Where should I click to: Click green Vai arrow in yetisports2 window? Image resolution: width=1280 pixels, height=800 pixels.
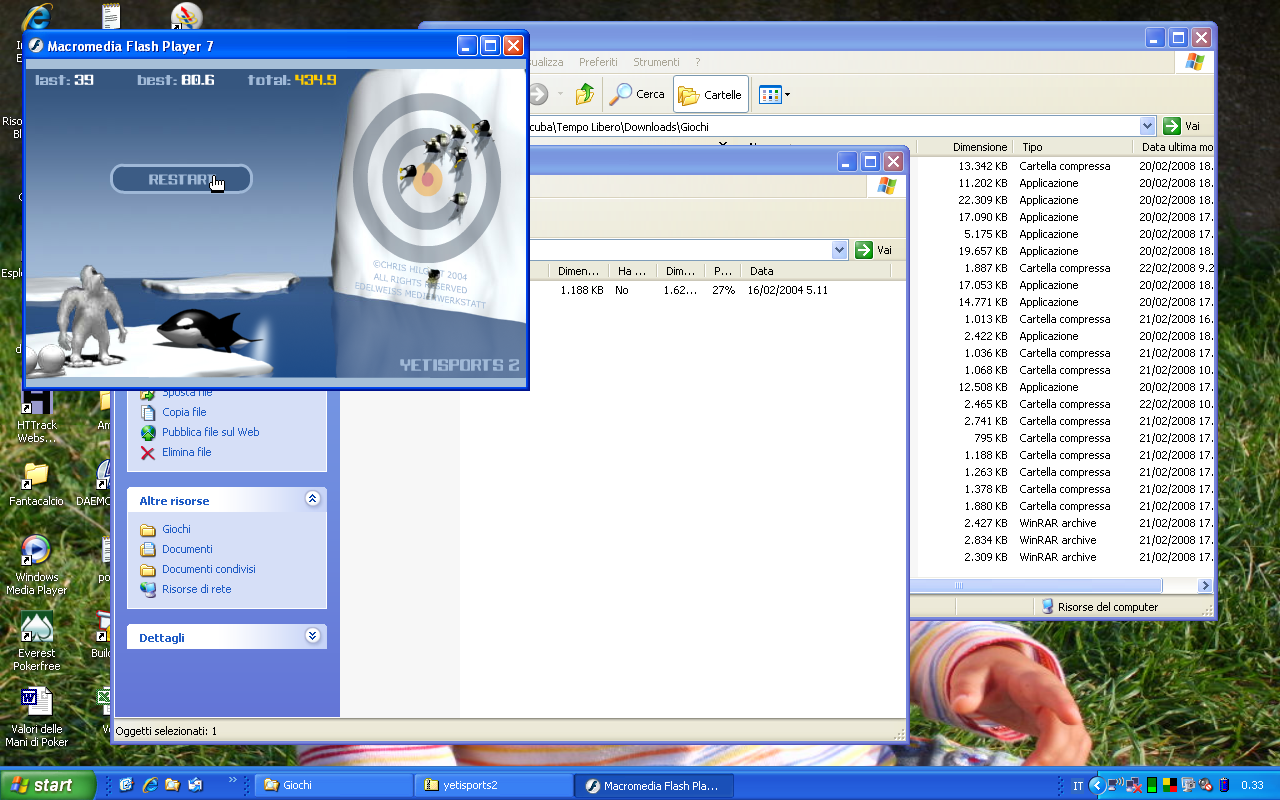pos(864,250)
